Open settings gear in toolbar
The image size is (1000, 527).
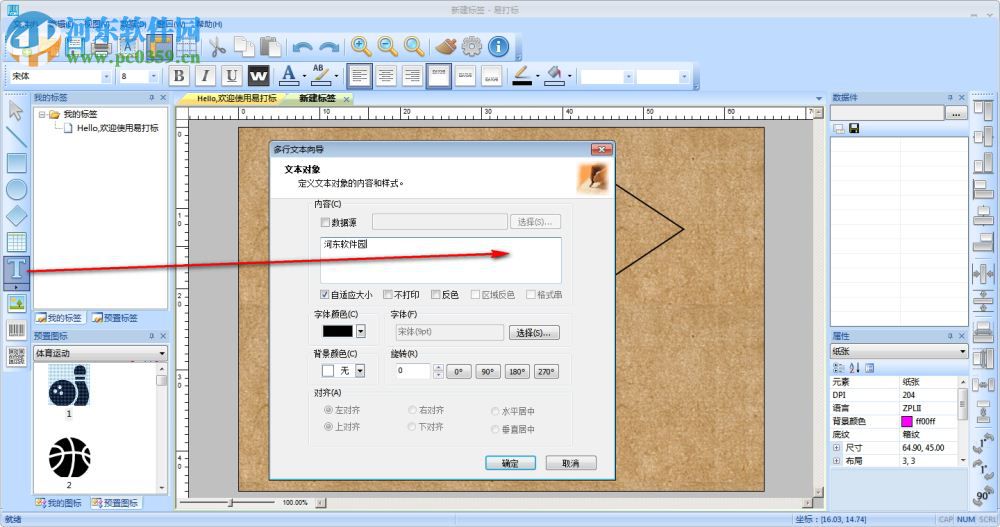point(472,46)
